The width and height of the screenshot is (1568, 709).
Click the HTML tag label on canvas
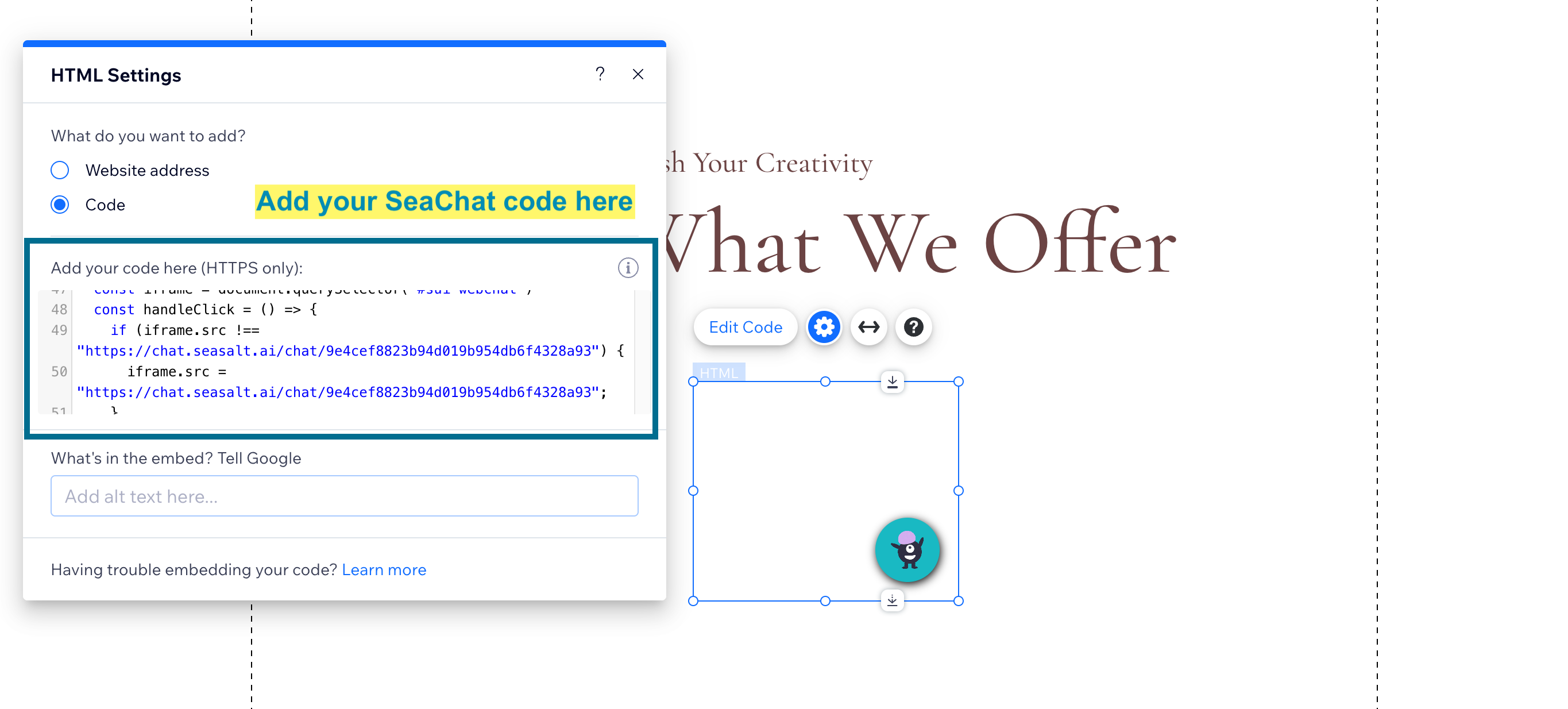pos(717,371)
